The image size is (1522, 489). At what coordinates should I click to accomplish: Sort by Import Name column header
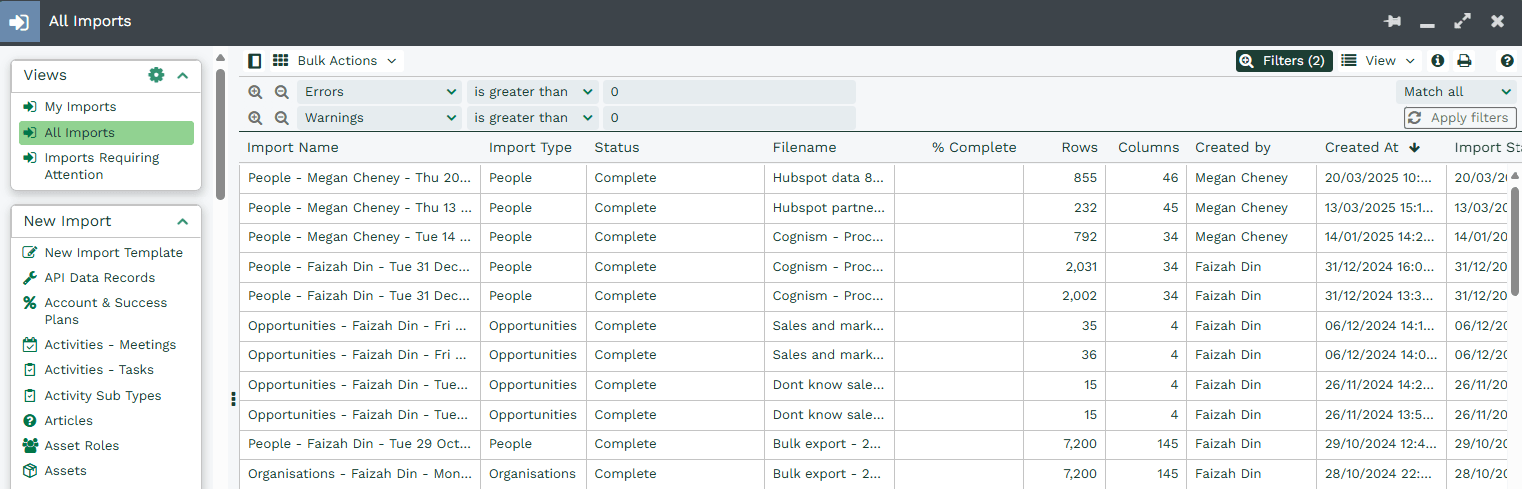pyautogui.click(x=293, y=148)
